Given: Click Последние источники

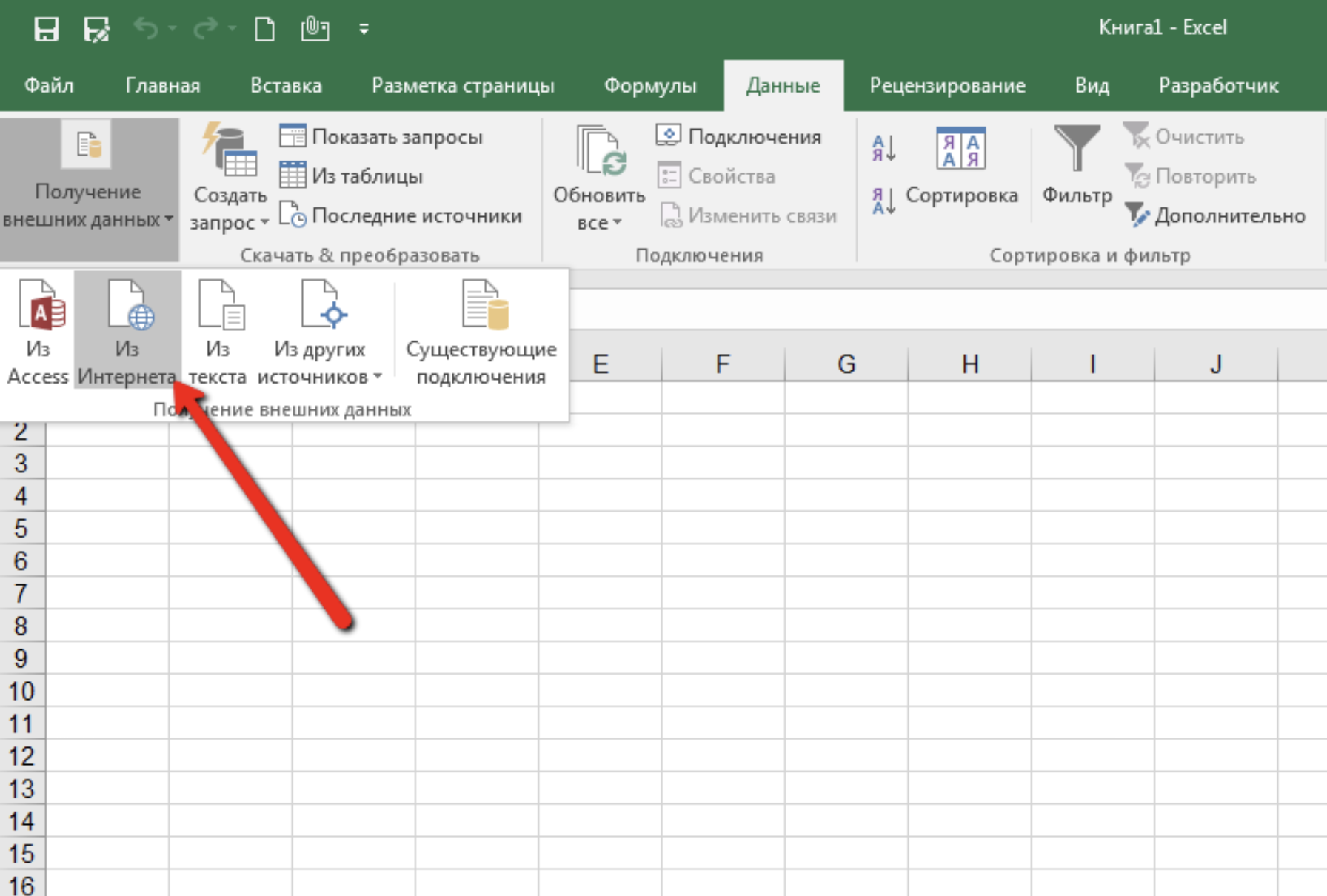Looking at the screenshot, I should pyautogui.click(x=401, y=215).
